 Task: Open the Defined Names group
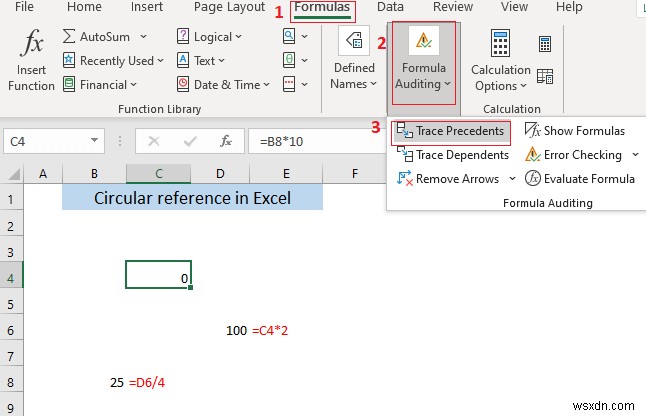pyautogui.click(x=354, y=59)
